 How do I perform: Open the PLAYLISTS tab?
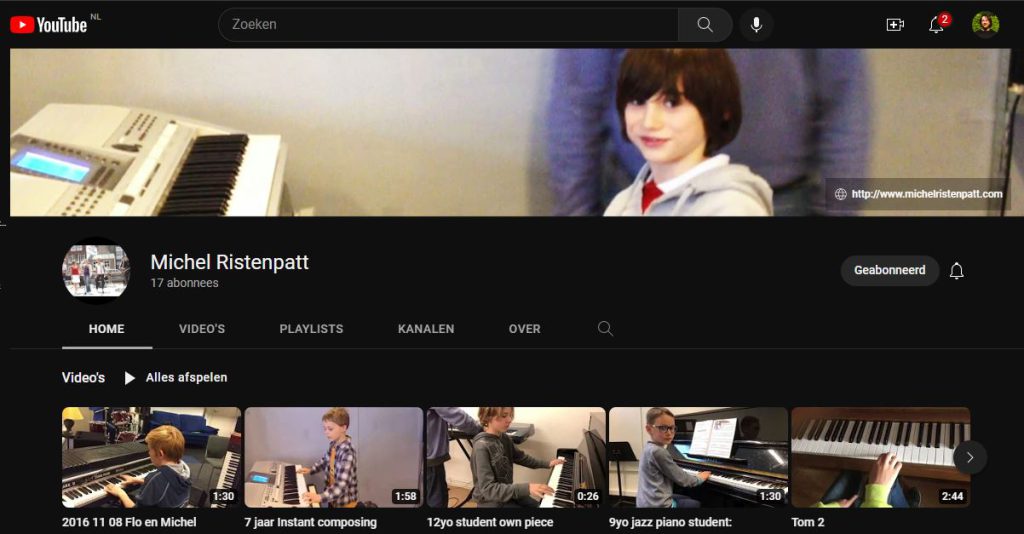[x=311, y=329]
